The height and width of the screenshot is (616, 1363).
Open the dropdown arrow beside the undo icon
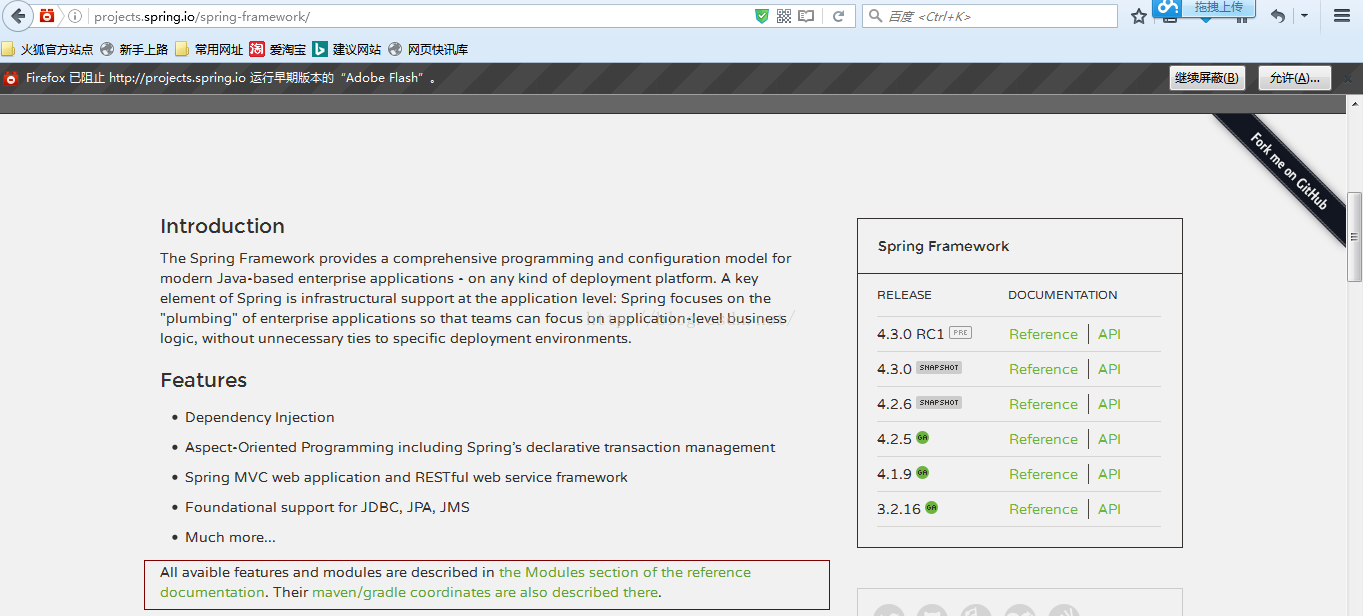point(1304,16)
